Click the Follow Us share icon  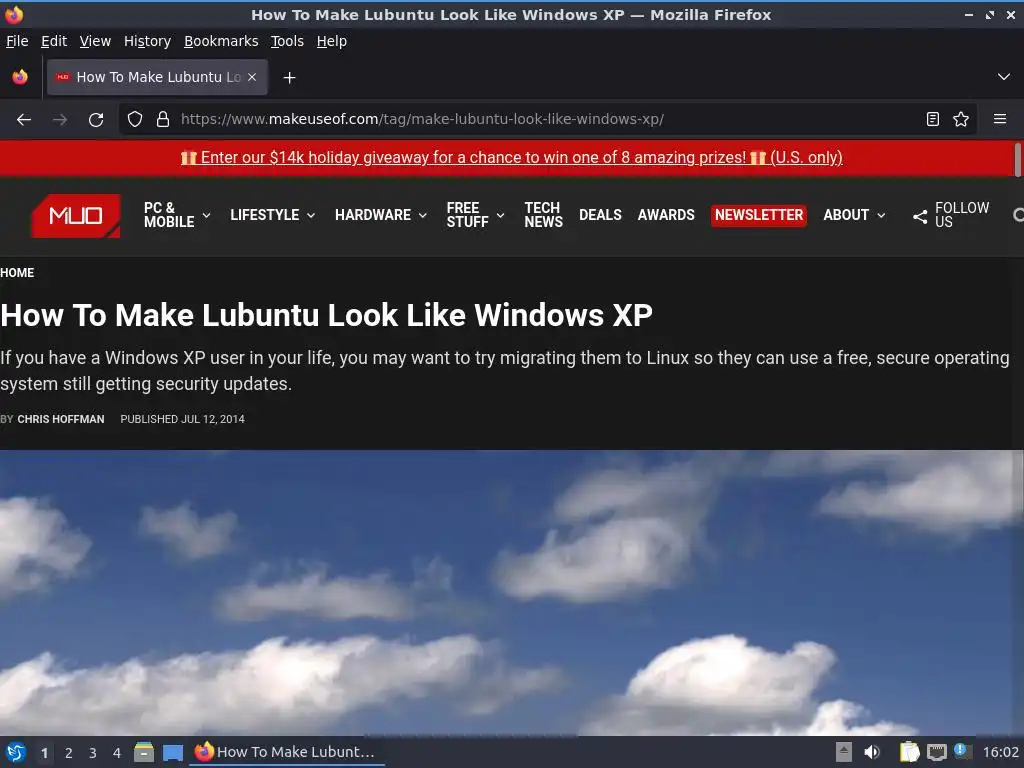coord(920,217)
